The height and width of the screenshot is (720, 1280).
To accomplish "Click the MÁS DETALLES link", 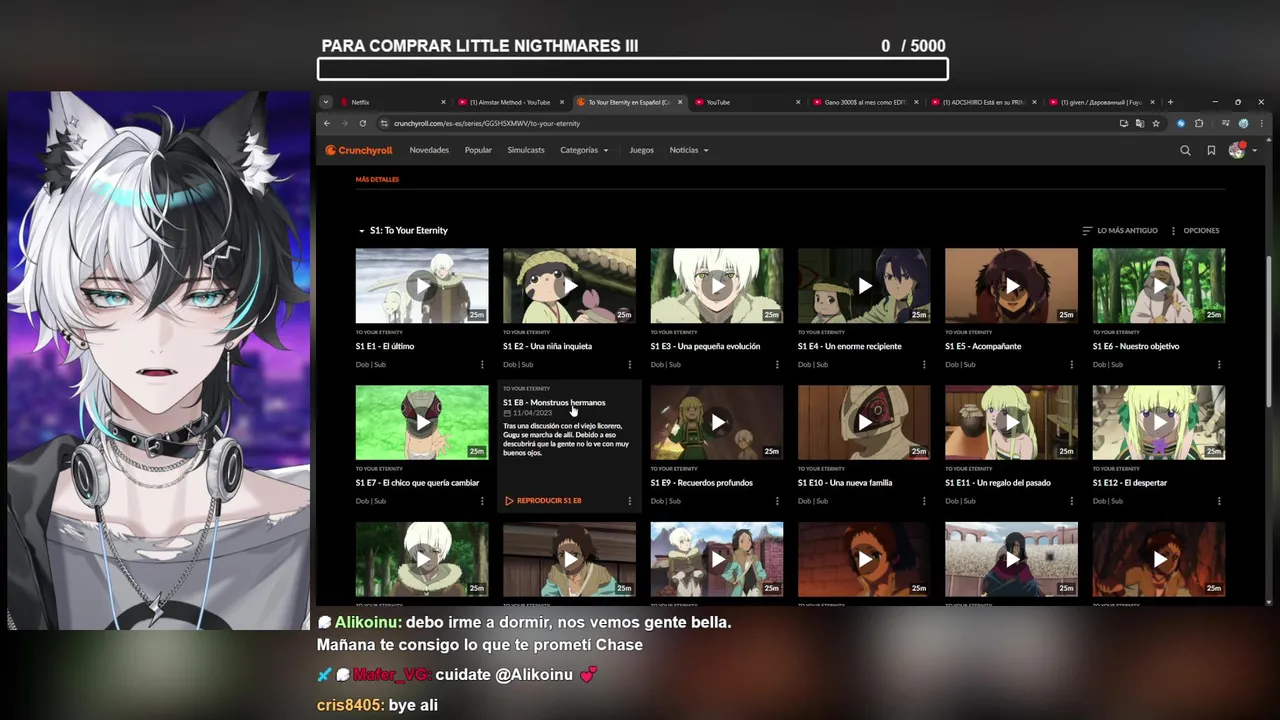I will pos(377,180).
